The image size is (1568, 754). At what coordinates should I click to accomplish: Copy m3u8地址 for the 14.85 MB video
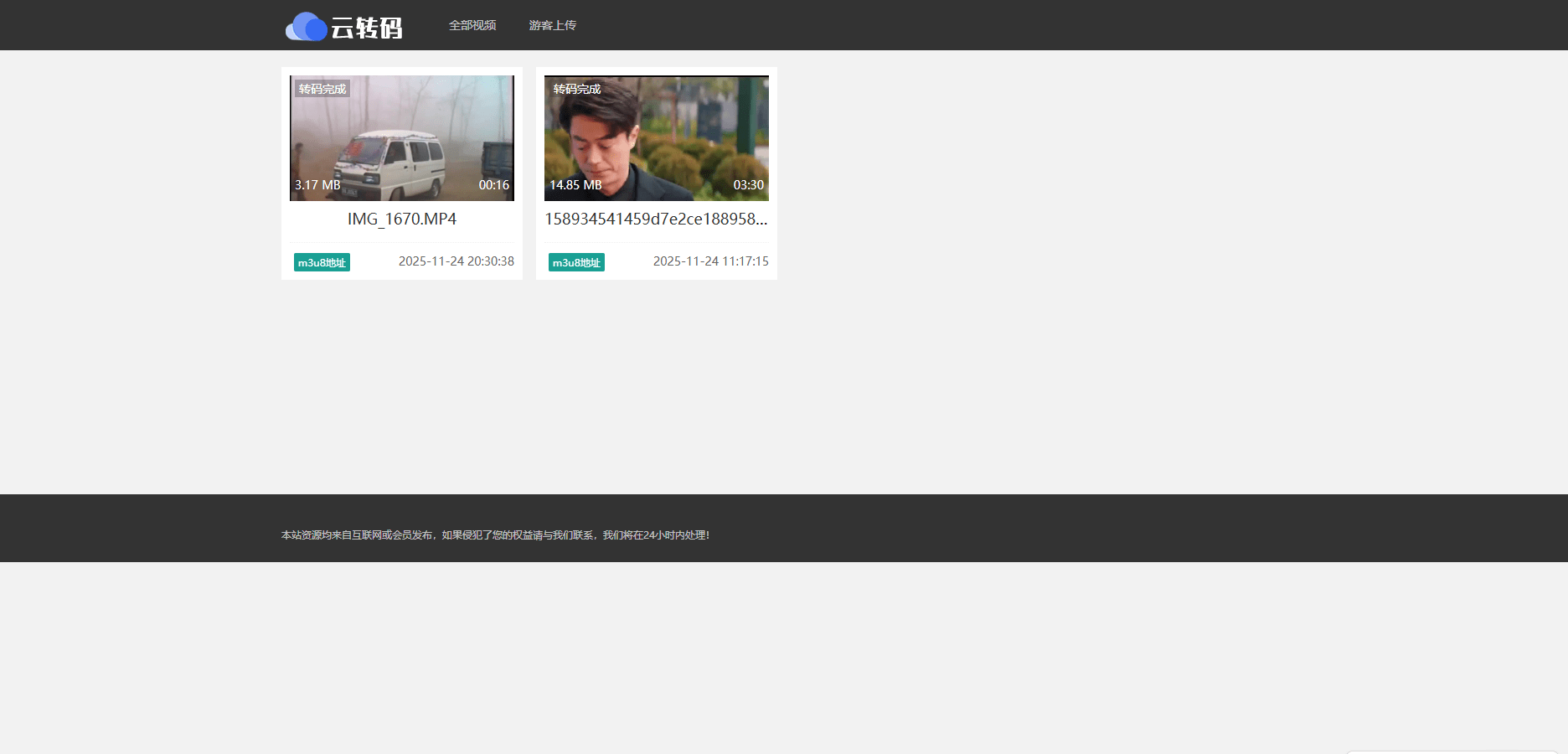coord(576,262)
